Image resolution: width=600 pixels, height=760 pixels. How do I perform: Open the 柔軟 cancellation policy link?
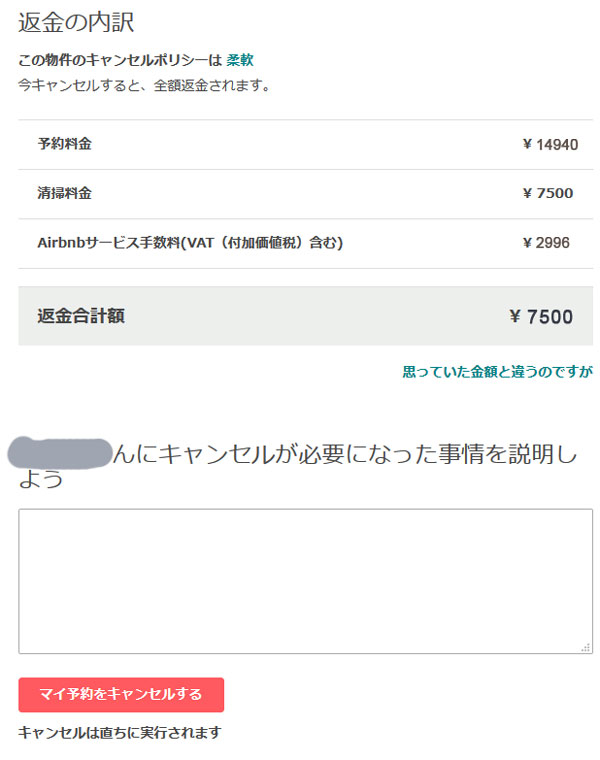coord(240,60)
